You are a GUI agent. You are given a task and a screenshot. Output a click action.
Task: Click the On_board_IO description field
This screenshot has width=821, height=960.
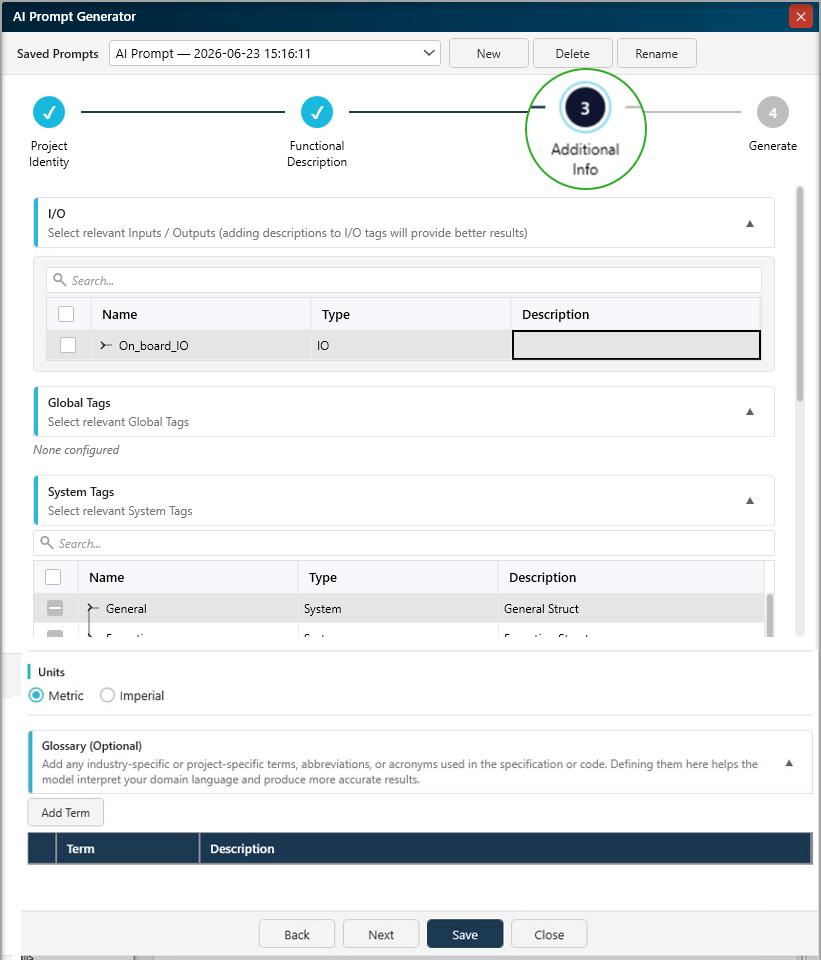(x=636, y=345)
